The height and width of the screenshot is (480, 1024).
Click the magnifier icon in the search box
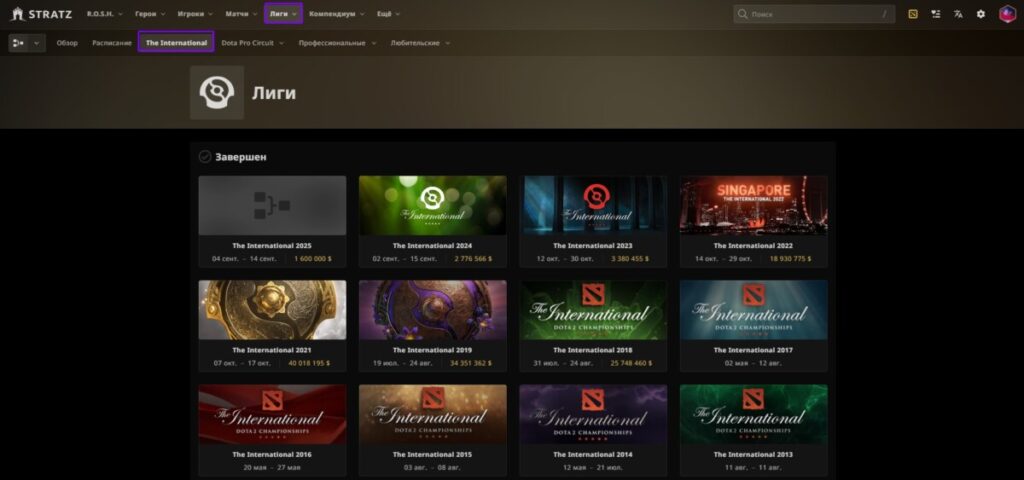pyautogui.click(x=742, y=14)
